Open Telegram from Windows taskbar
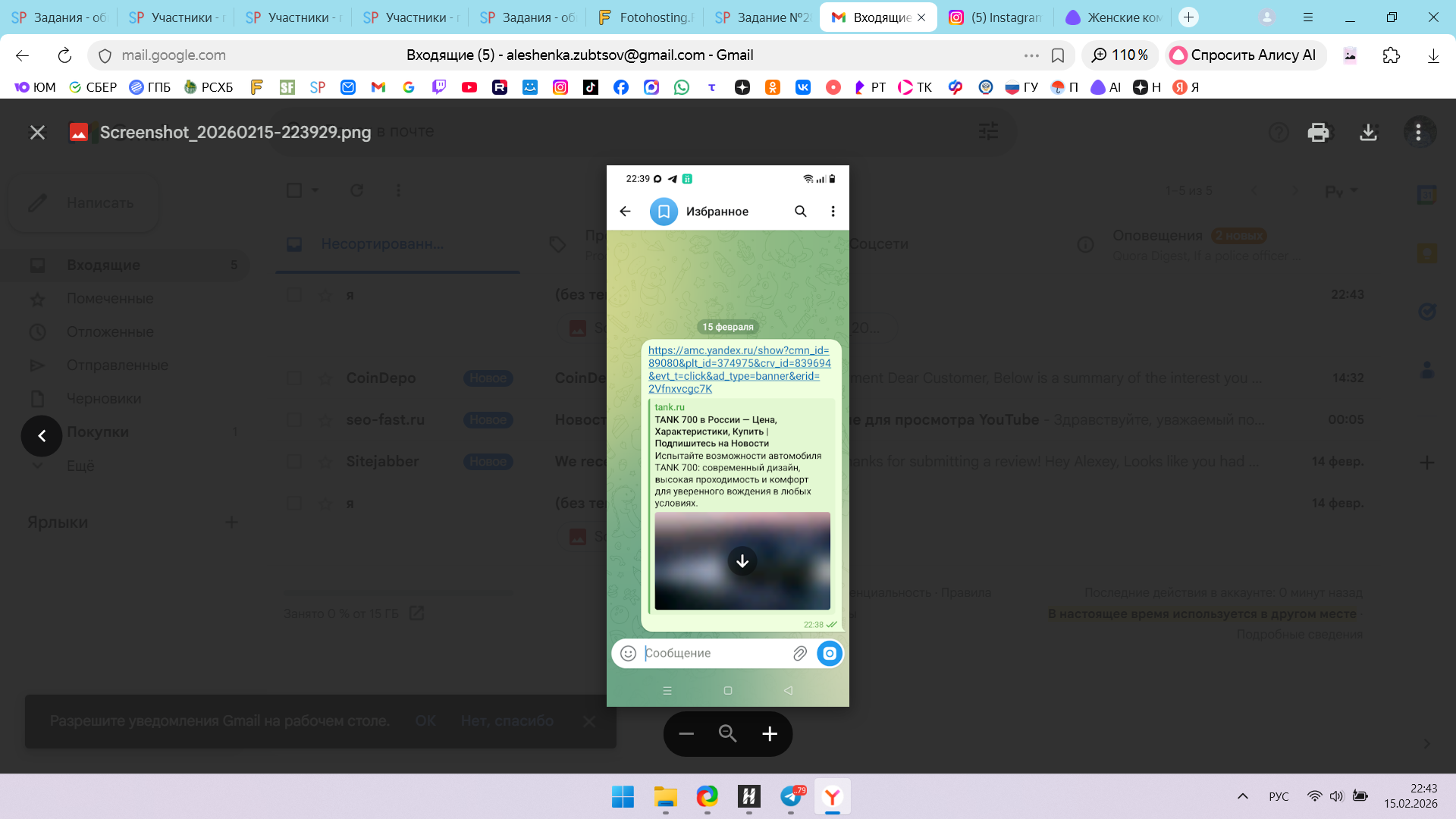 [790, 796]
